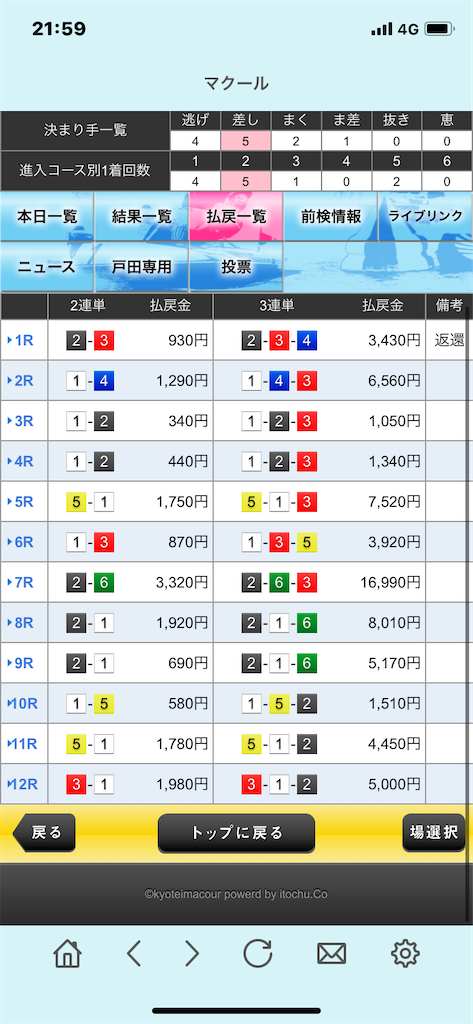Tap the signal strength bars icon
Viewport: 473px width, 1024px height.
(x=381, y=29)
